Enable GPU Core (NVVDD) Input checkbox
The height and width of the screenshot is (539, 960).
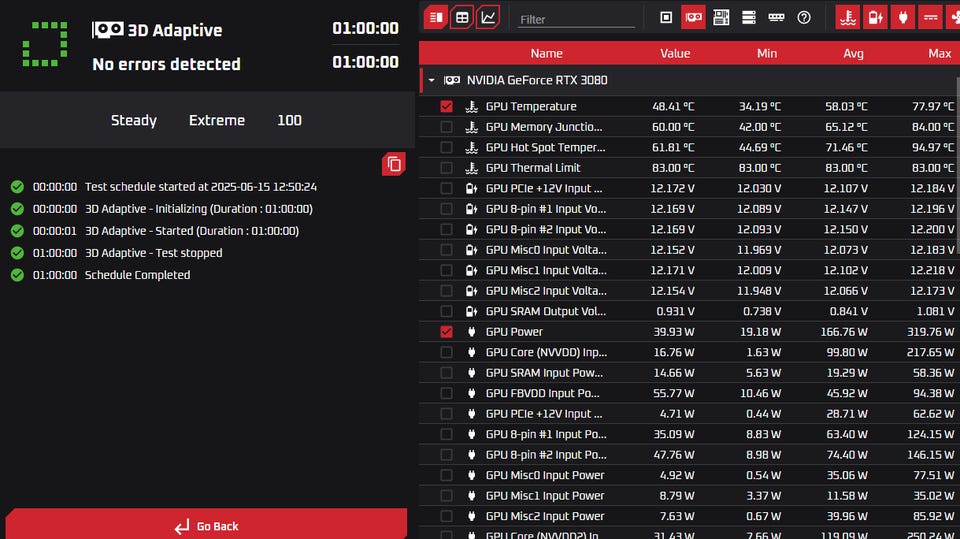(446, 352)
